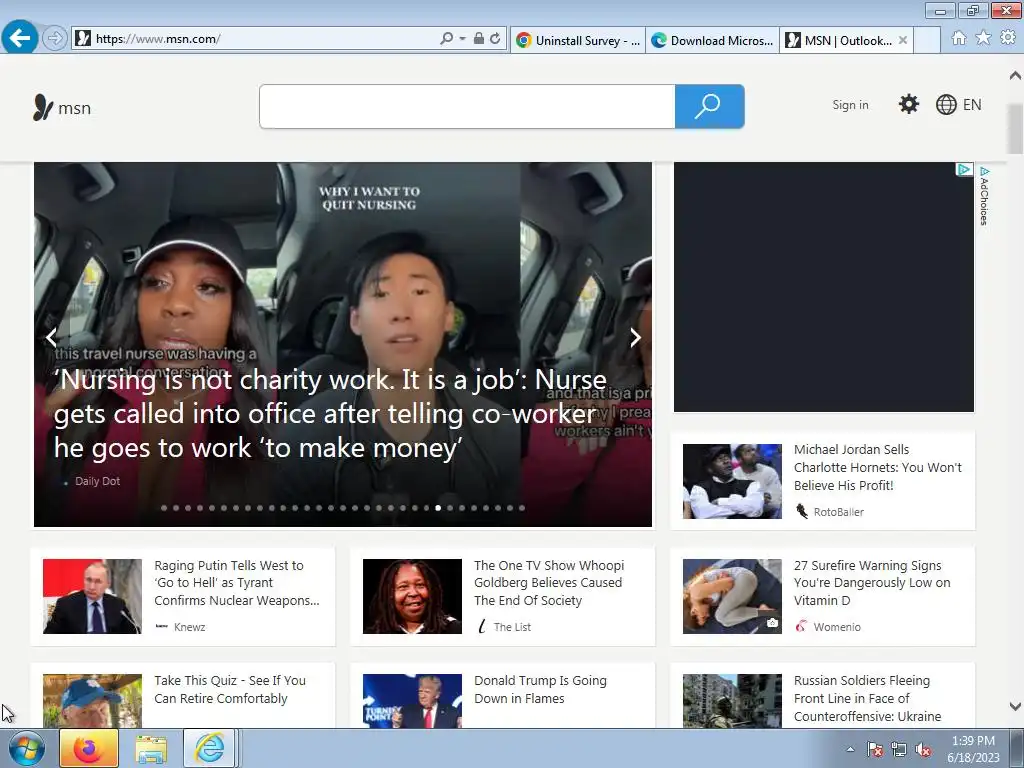
Task: Open the Windows Start menu
Action: point(26,748)
